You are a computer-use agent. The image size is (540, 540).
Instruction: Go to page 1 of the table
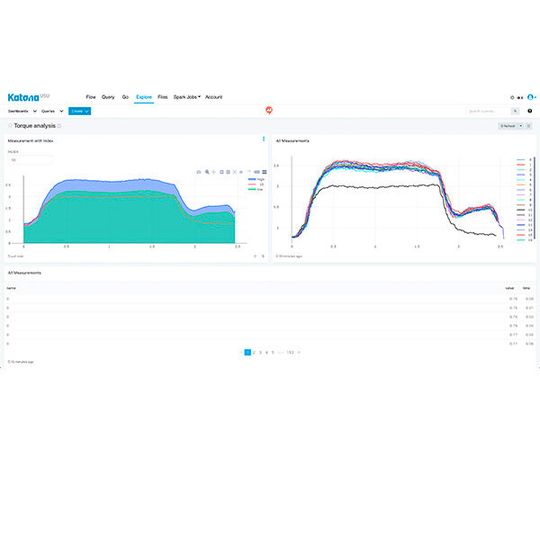coord(248,352)
